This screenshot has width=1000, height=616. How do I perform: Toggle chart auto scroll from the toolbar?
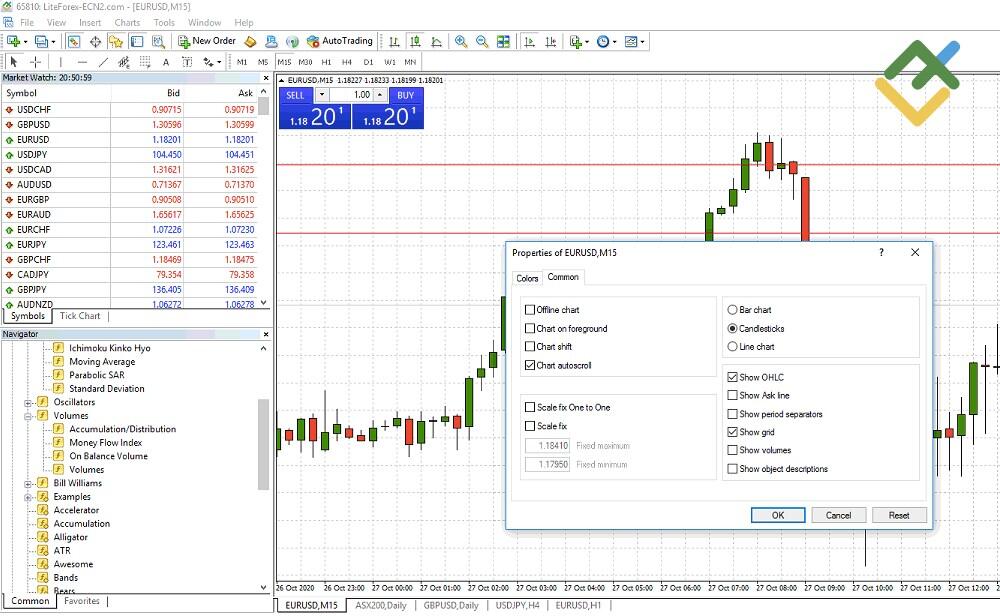click(x=530, y=41)
